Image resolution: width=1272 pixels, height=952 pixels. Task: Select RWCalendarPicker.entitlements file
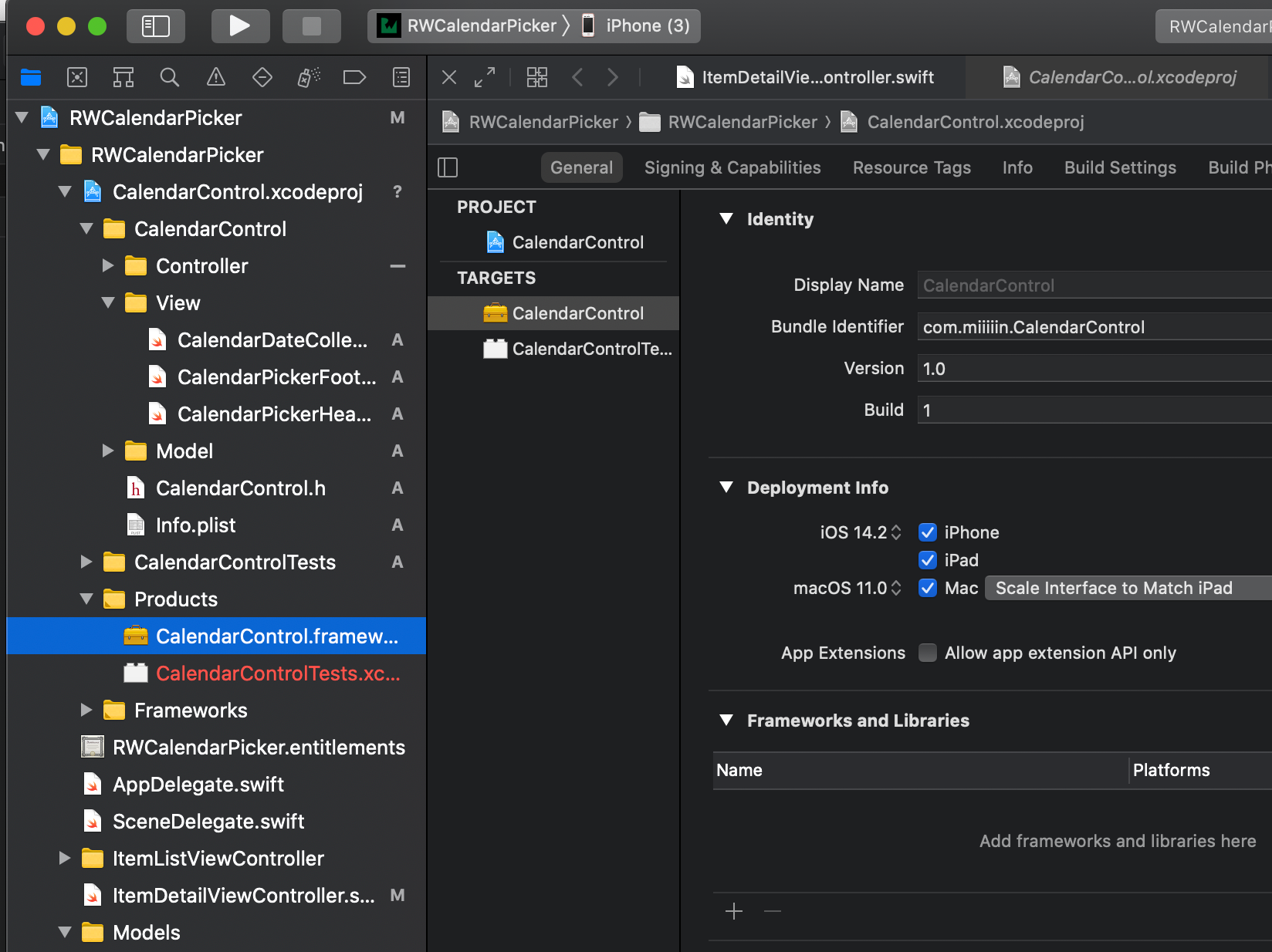[x=259, y=748]
